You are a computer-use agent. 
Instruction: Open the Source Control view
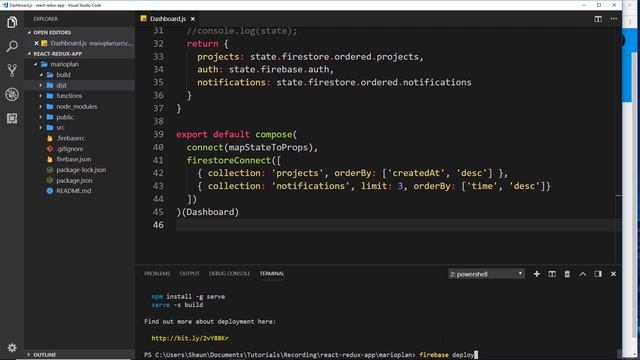pyautogui.click(x=12, y=70)
